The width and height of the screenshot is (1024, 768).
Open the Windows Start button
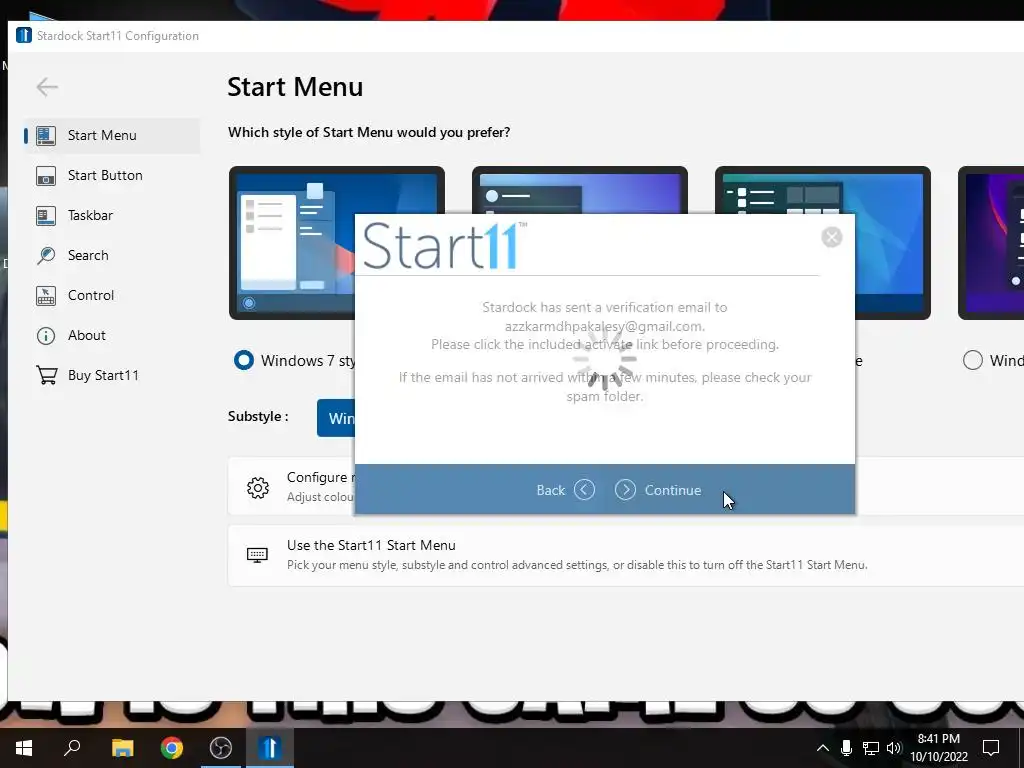tap(24, 748)
